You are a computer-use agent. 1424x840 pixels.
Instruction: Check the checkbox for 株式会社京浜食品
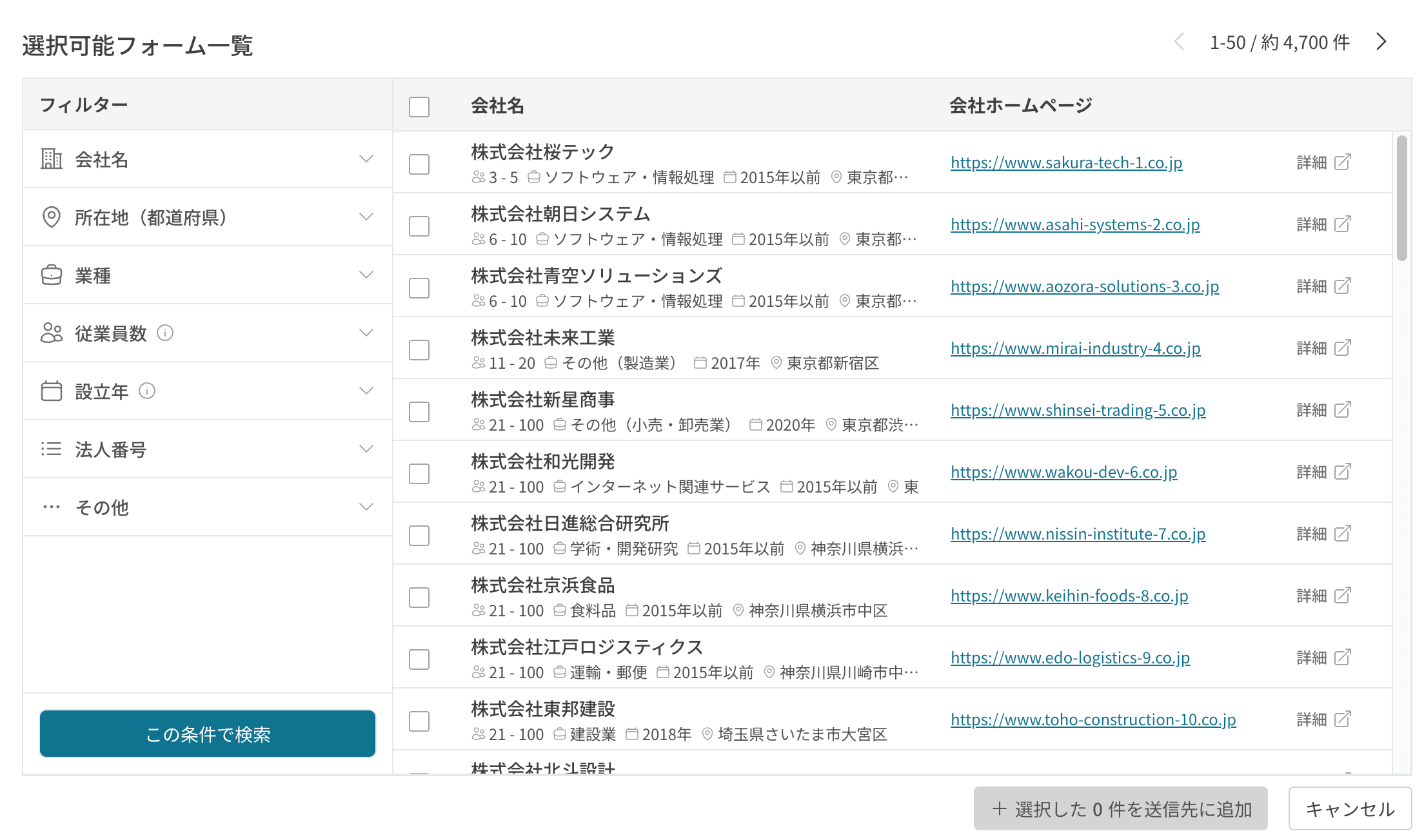pyautogui.click(x=419, y=598)
